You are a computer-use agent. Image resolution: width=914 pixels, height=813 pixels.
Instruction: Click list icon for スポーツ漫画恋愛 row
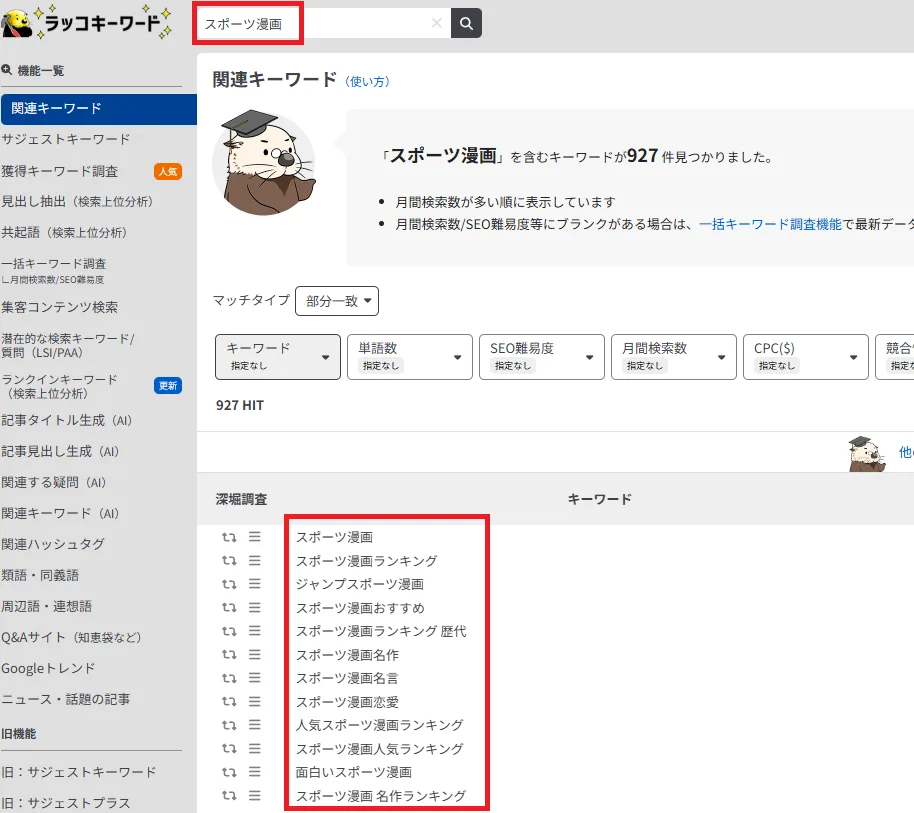pos(255,701)
